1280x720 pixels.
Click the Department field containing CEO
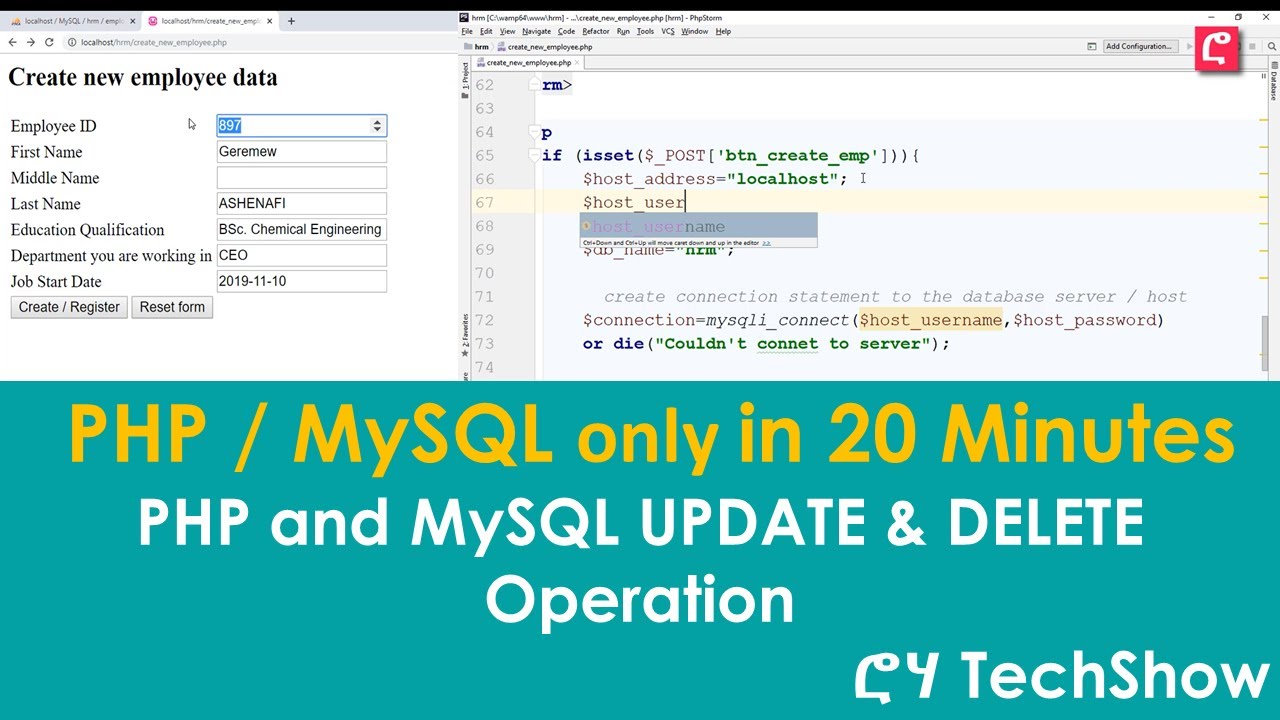301,255
